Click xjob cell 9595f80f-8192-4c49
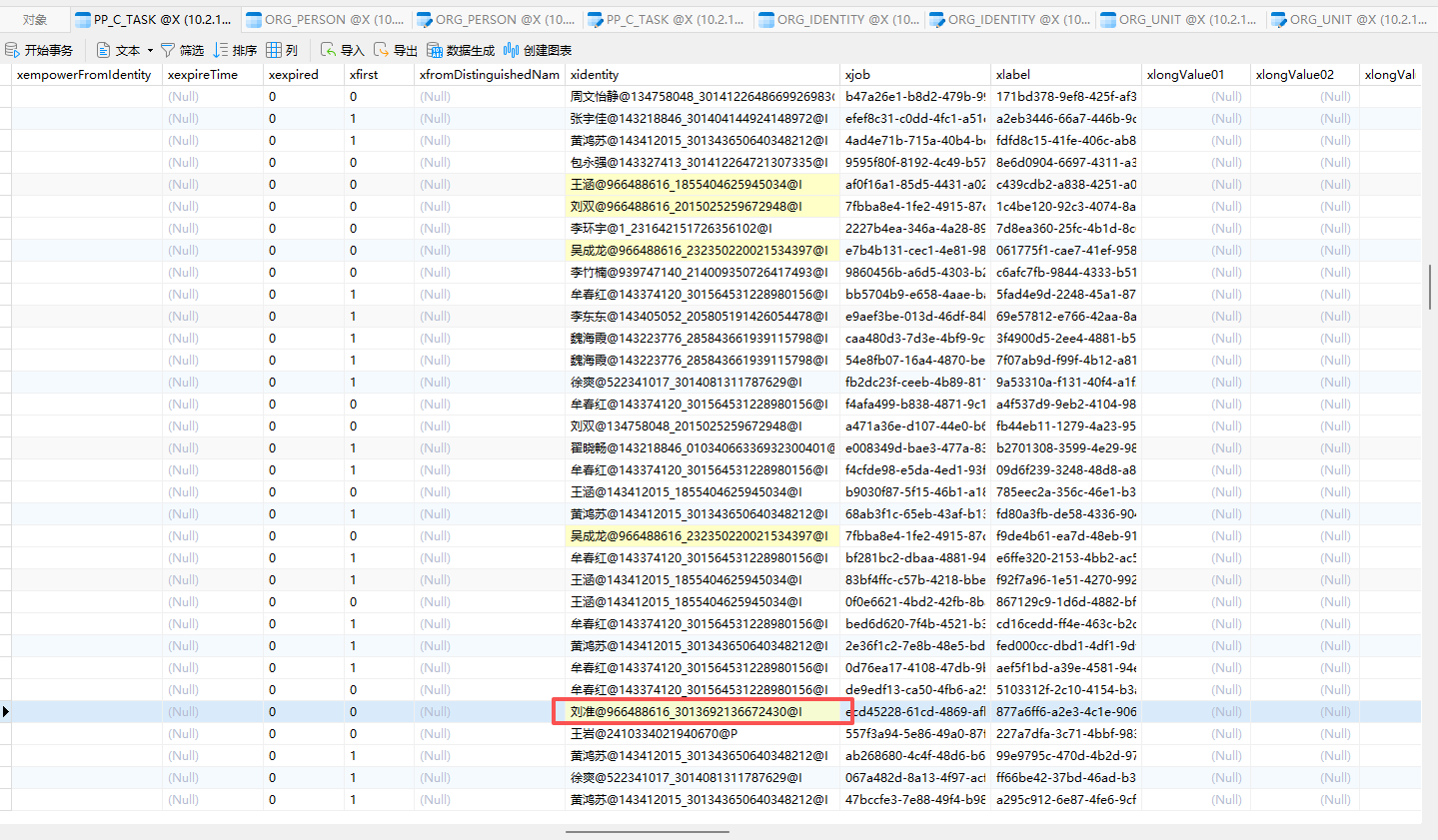The image size is (1438, 840). point(915,163)
